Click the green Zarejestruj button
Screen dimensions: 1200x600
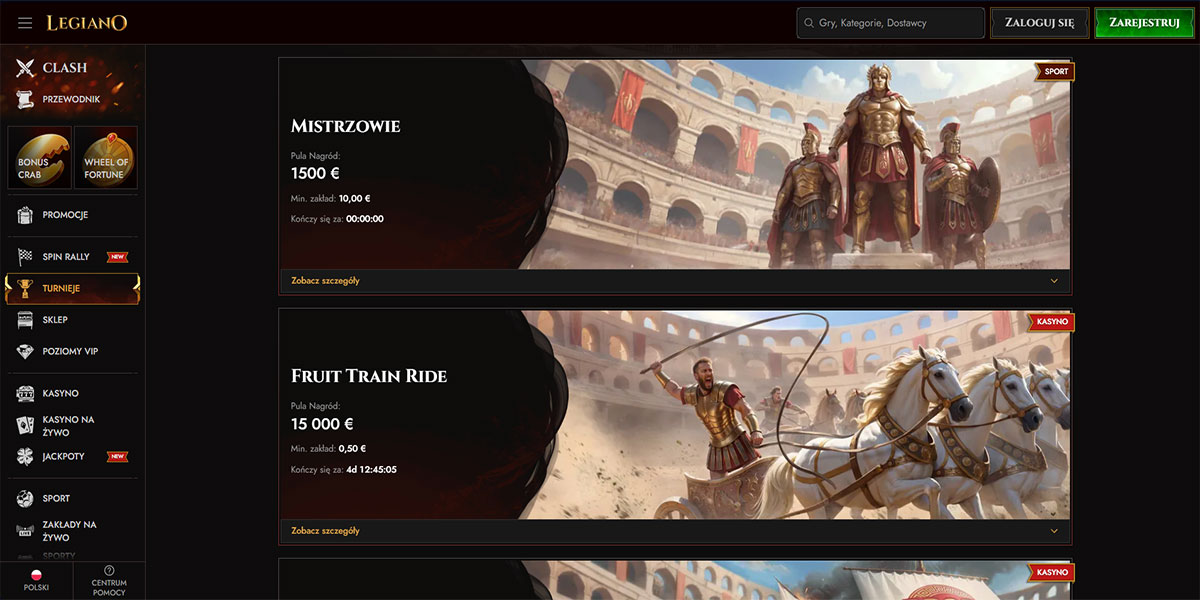pyautogui.click(x=1144, y=23)
